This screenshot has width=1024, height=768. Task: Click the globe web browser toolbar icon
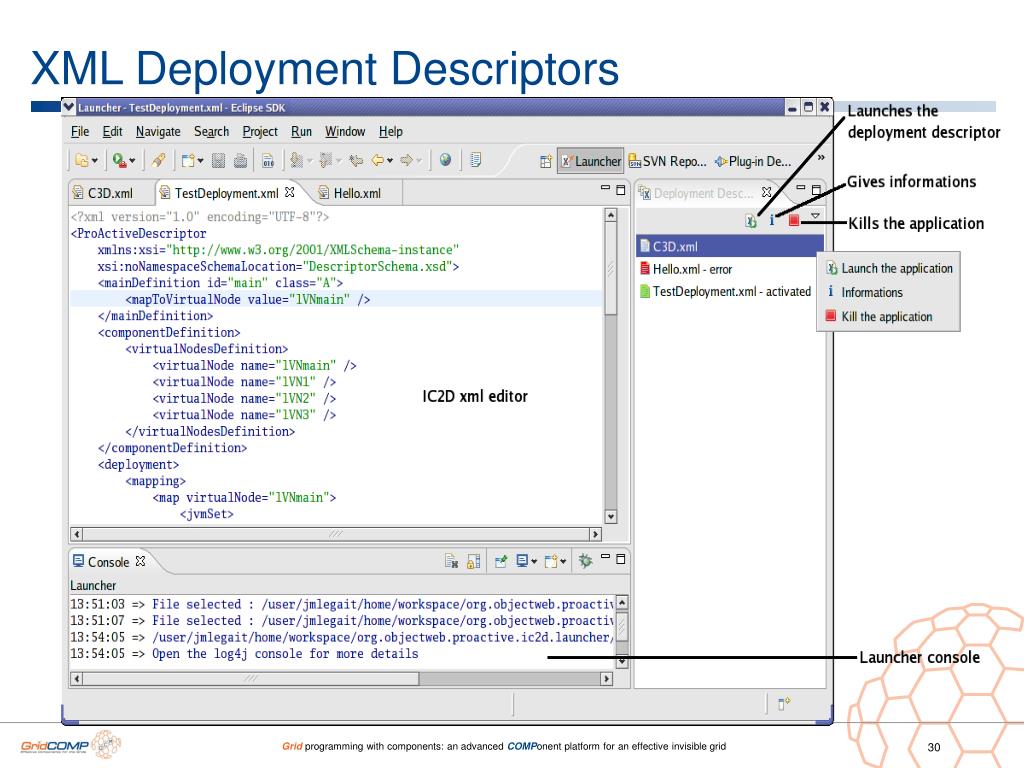[x=445, y=160]
